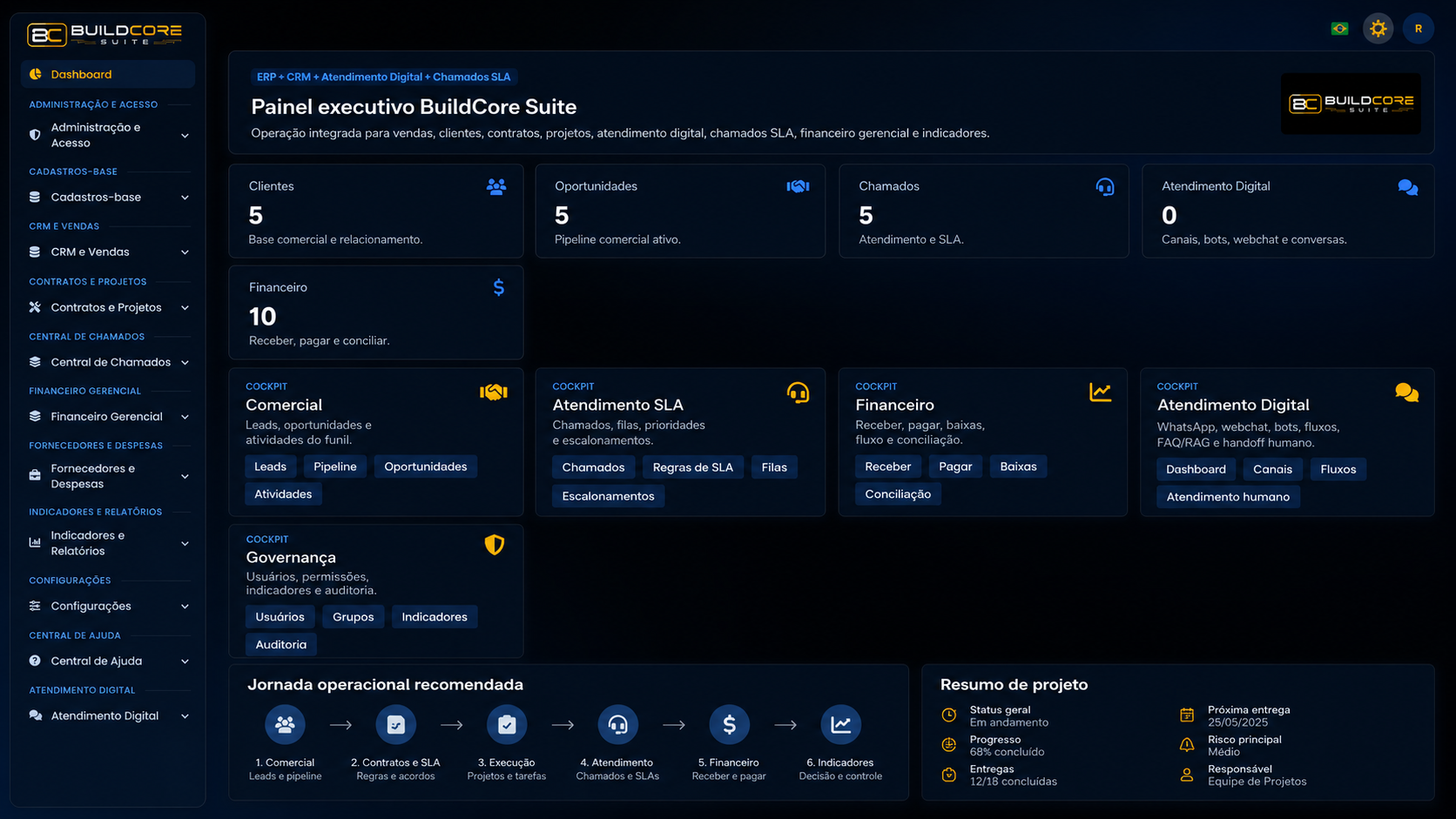This screenshot has width=1456, height=819.
Task: Click the Próxima entrega calendar icon
Action: click(1187, 715)
